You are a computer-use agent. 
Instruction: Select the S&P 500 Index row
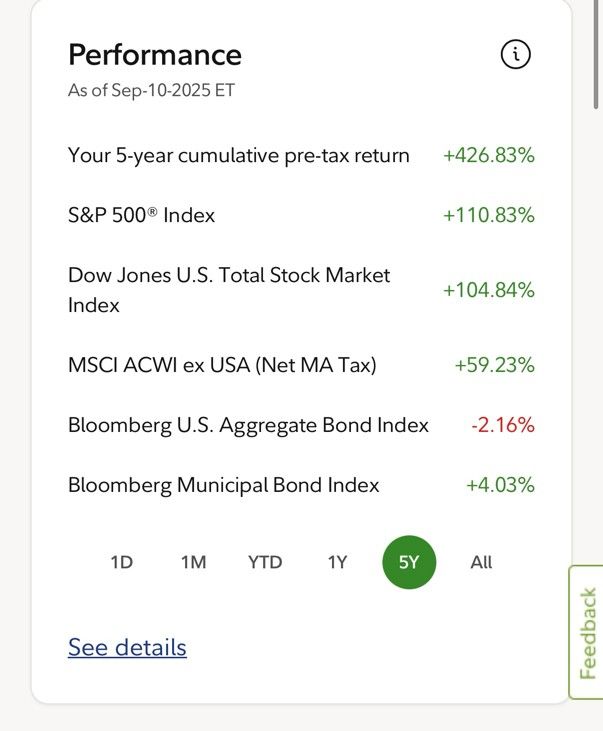coord(301,215)
